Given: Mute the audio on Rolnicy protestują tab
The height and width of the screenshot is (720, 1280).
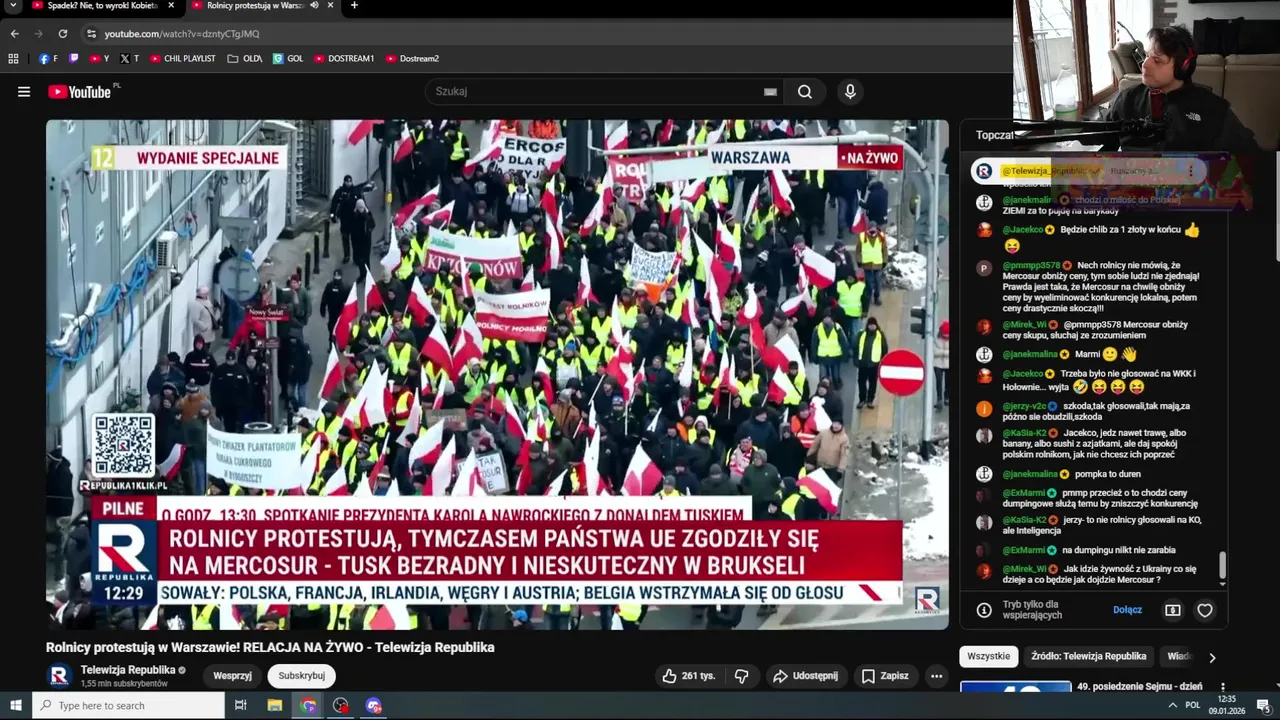Looking at the screenshot, I should tap(316, 6).
